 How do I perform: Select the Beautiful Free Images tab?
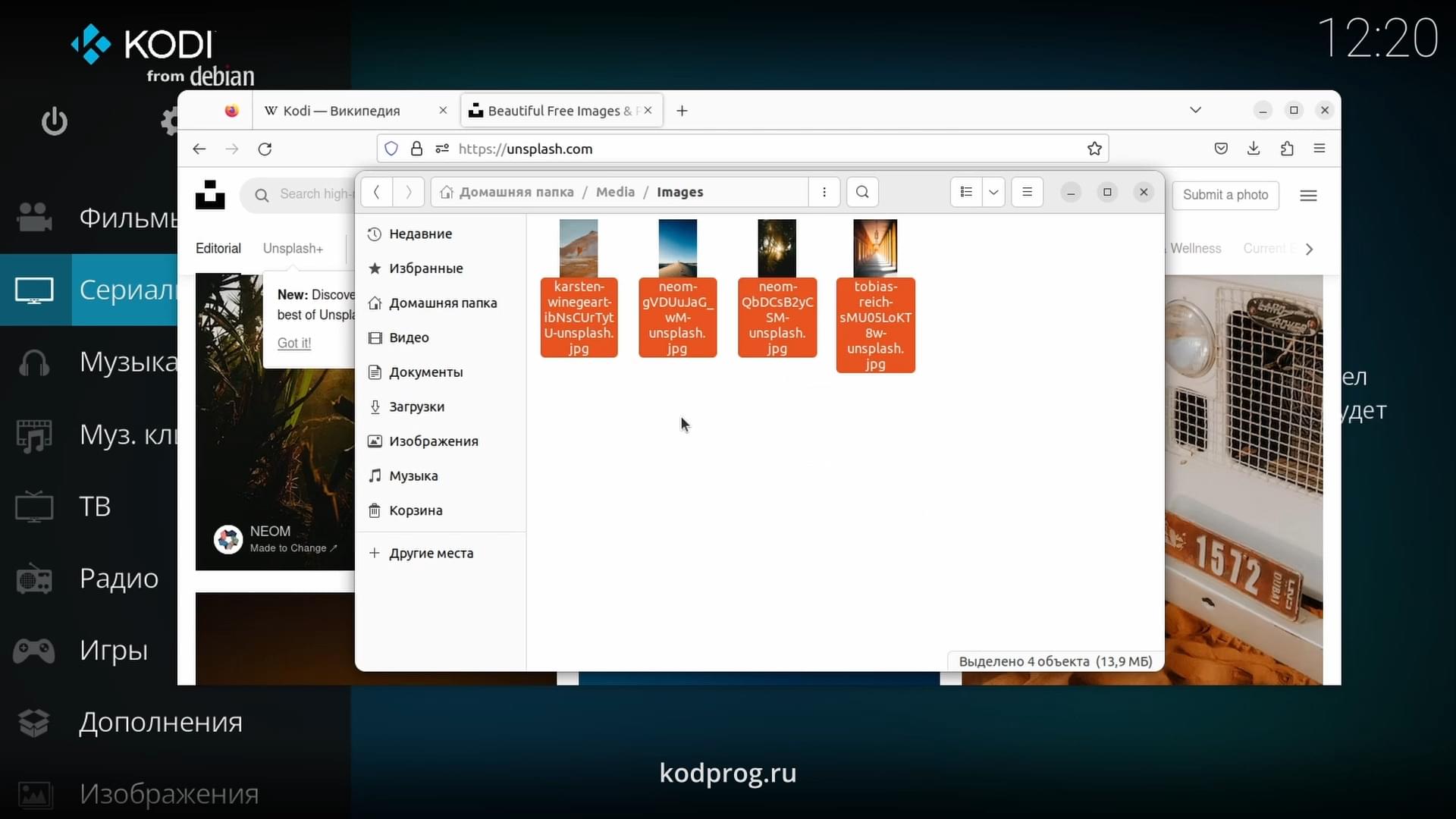pos(561,111)
